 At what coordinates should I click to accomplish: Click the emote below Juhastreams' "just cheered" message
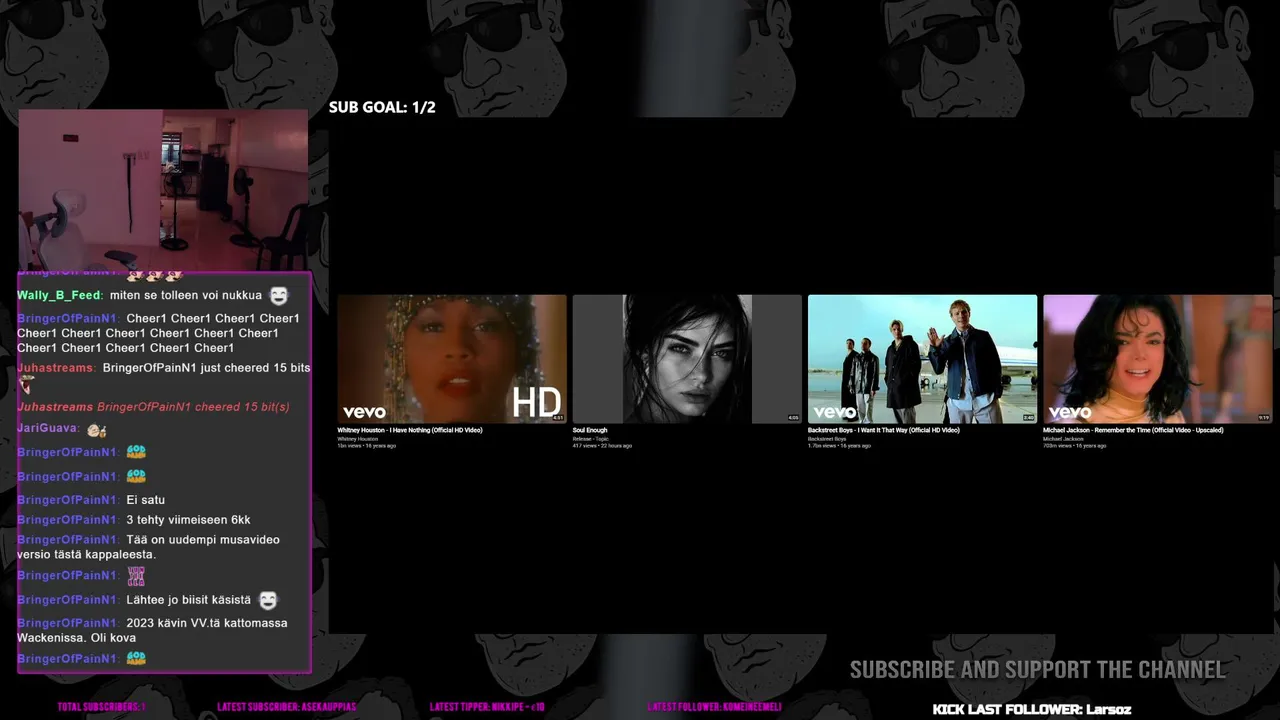pyautogui.click(x=26, y=386)
